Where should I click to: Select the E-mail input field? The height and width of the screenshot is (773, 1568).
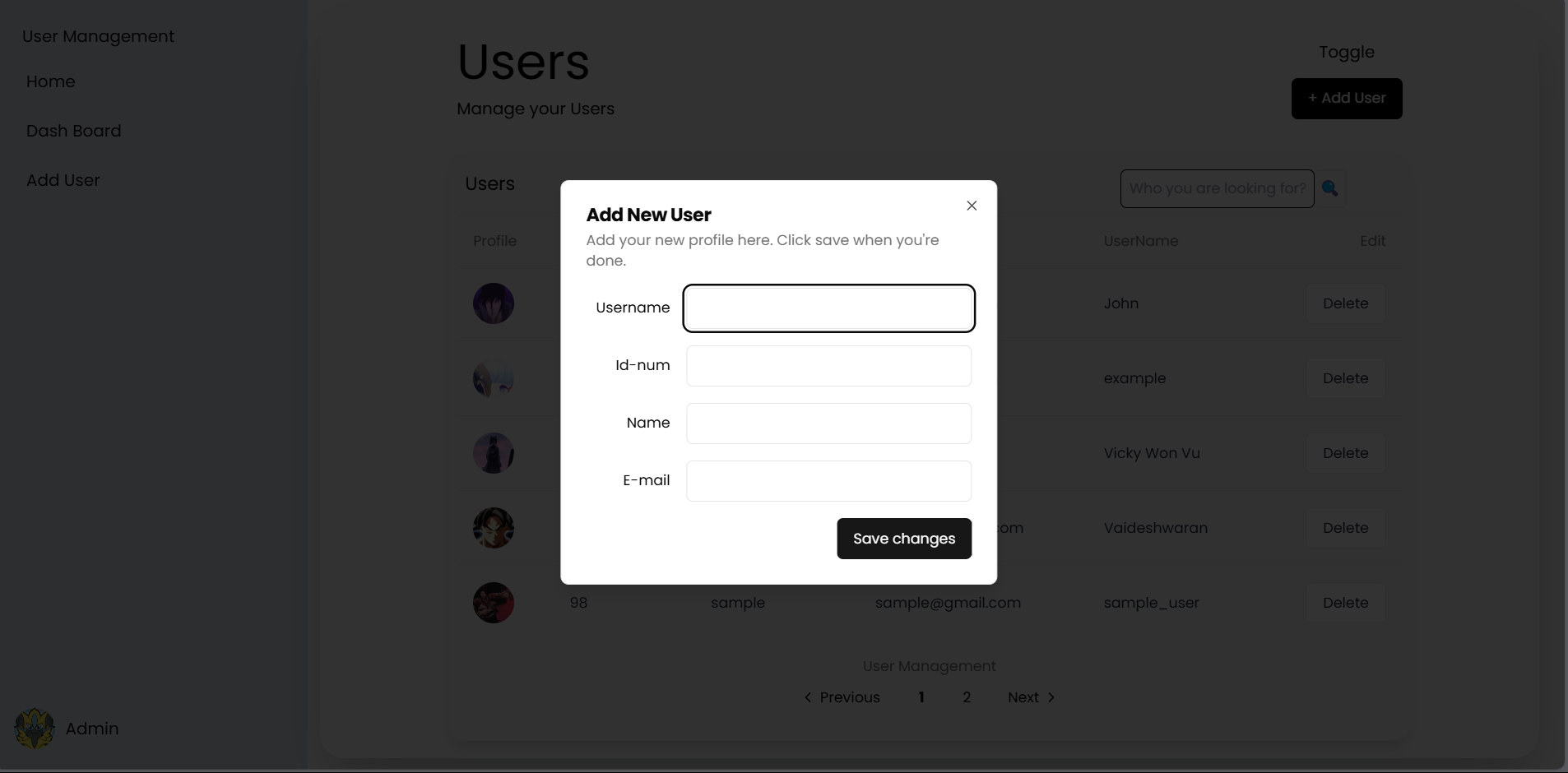[x=828, y=481]
